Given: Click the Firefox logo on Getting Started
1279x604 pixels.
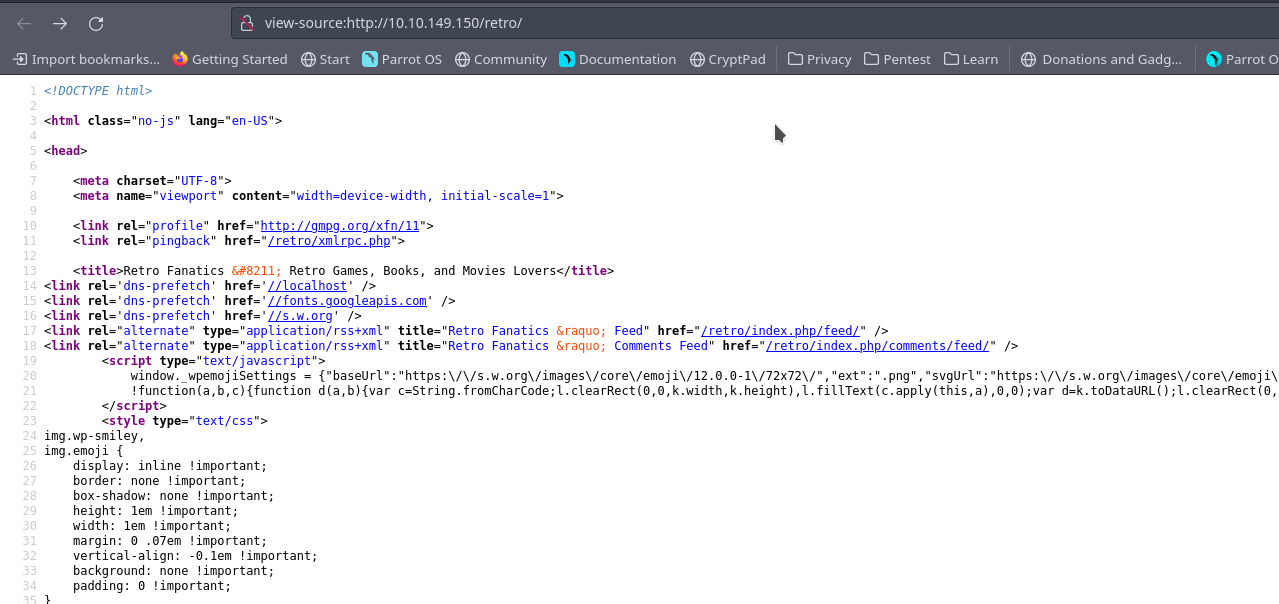Looking at the screenshot, I should (x=180, y=59).
